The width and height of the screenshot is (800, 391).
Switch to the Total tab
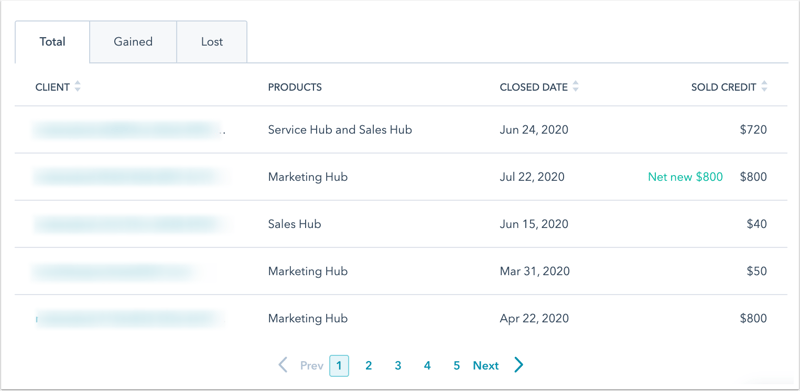(x=53, y=42)
